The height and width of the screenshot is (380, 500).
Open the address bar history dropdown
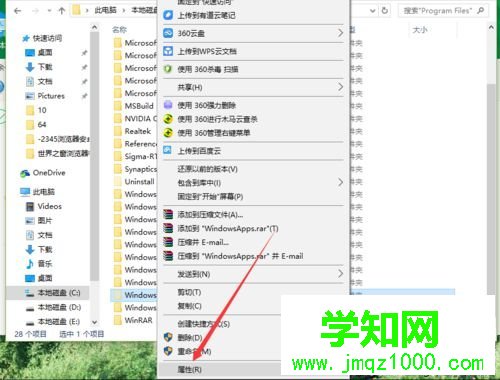pyautogui.click(x=373, y=11)
